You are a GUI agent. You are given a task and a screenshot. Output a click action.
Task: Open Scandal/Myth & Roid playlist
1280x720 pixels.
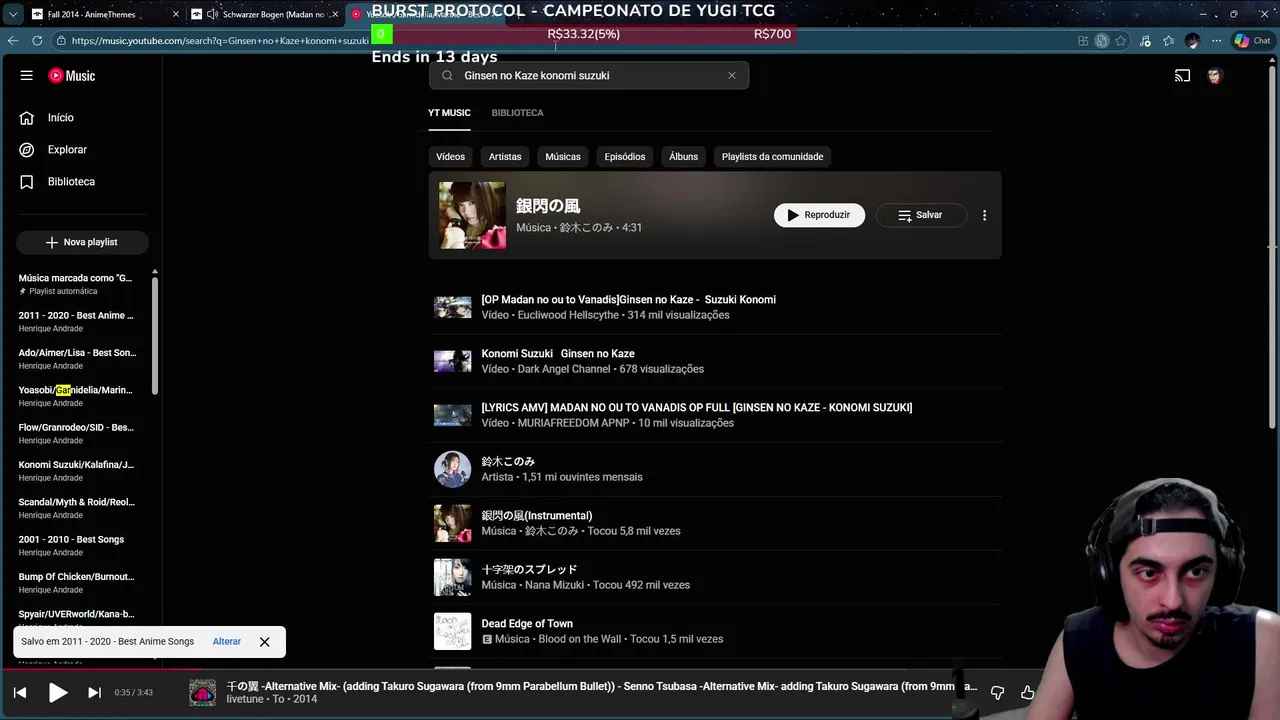(77, 508)
